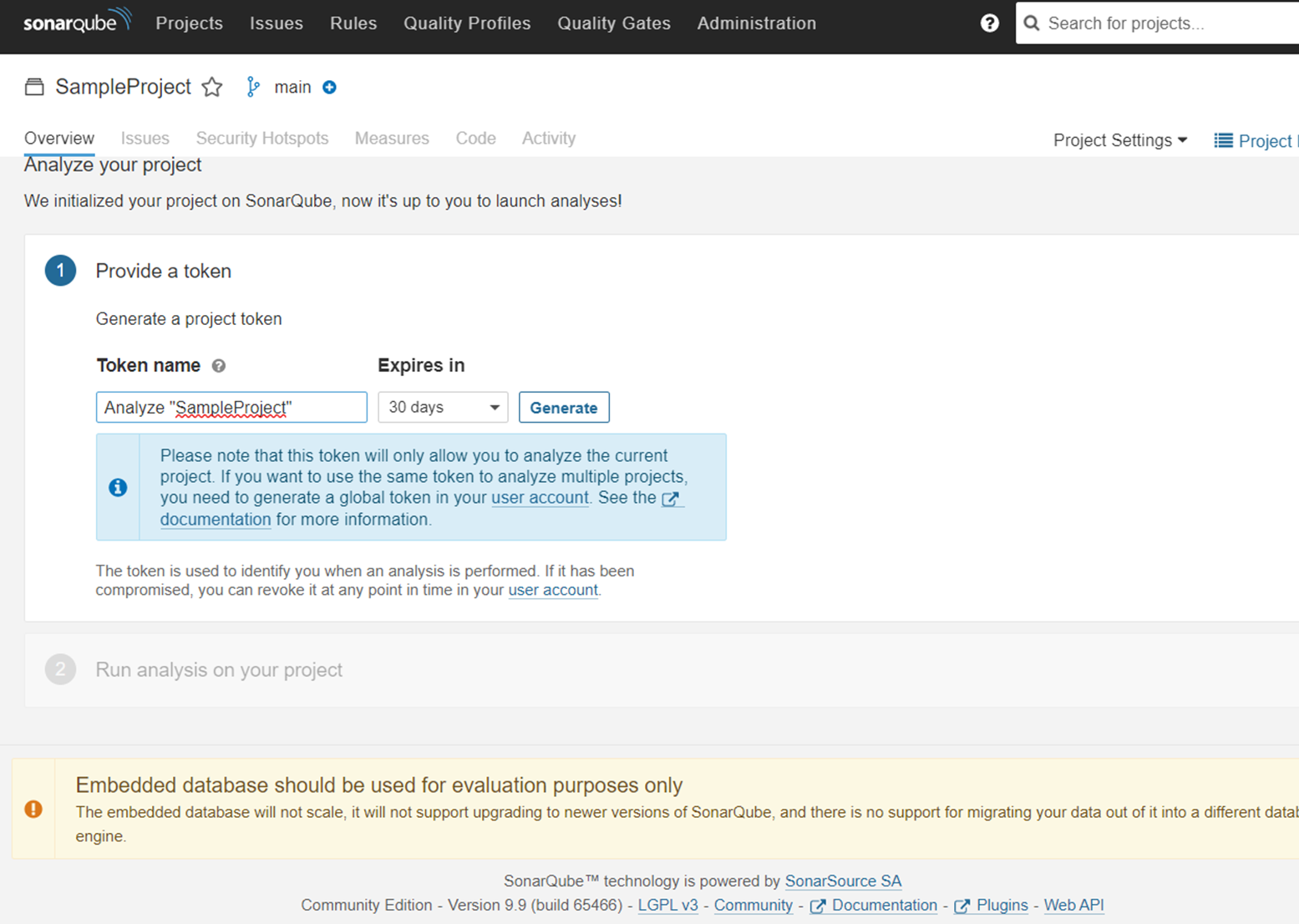Expand the Project Settings dropdown

coord(1119,140)
